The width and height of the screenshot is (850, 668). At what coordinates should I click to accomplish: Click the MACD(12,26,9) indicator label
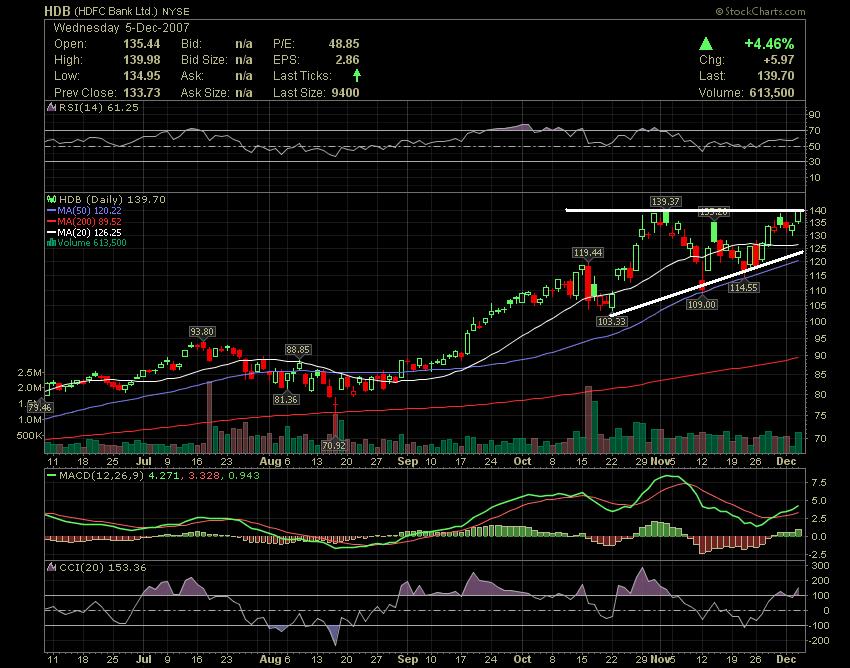[x=101, y=476]
